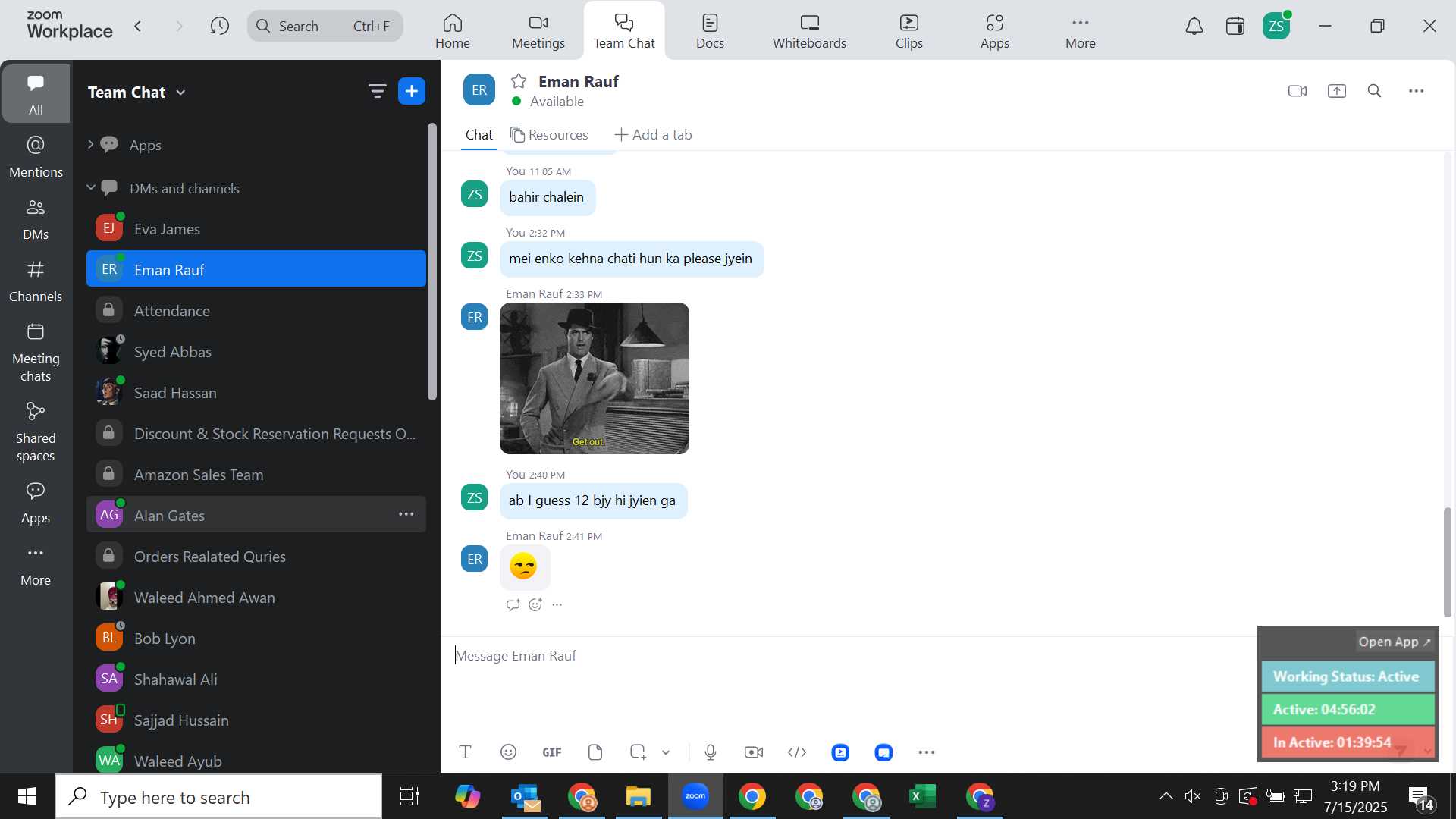Click Add a tab
This screenshot has height=819, width=1456.
point(653,135)
